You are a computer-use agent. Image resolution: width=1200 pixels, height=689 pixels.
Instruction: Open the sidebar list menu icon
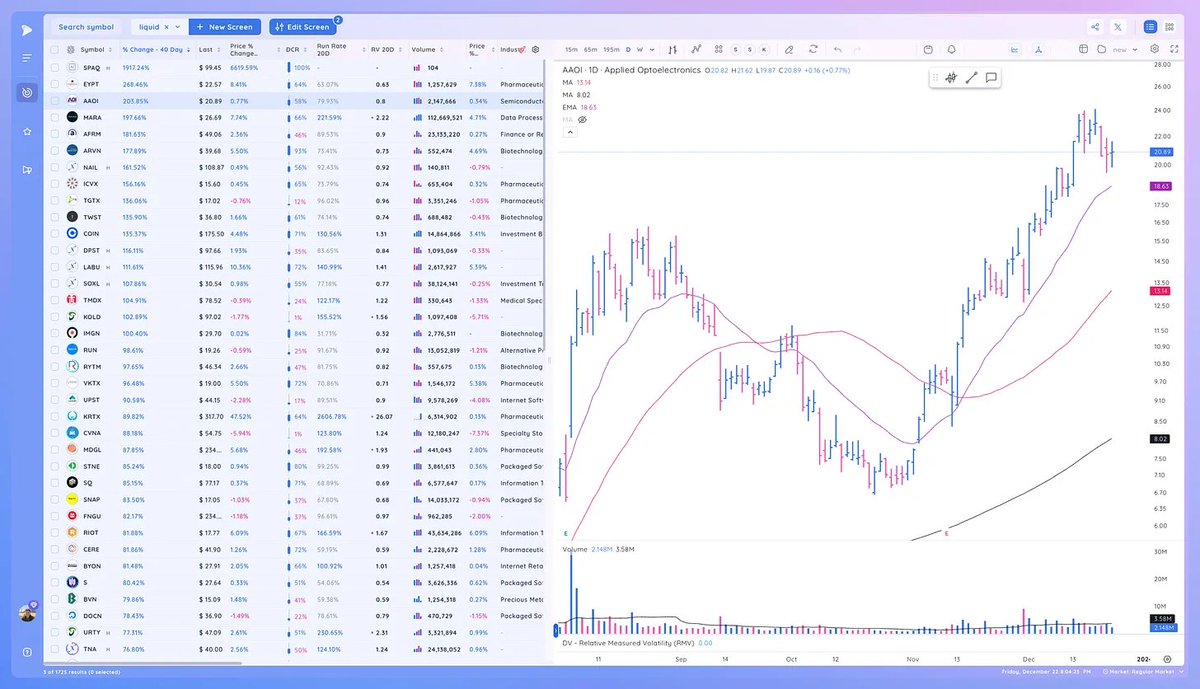(x=27, y=58)
